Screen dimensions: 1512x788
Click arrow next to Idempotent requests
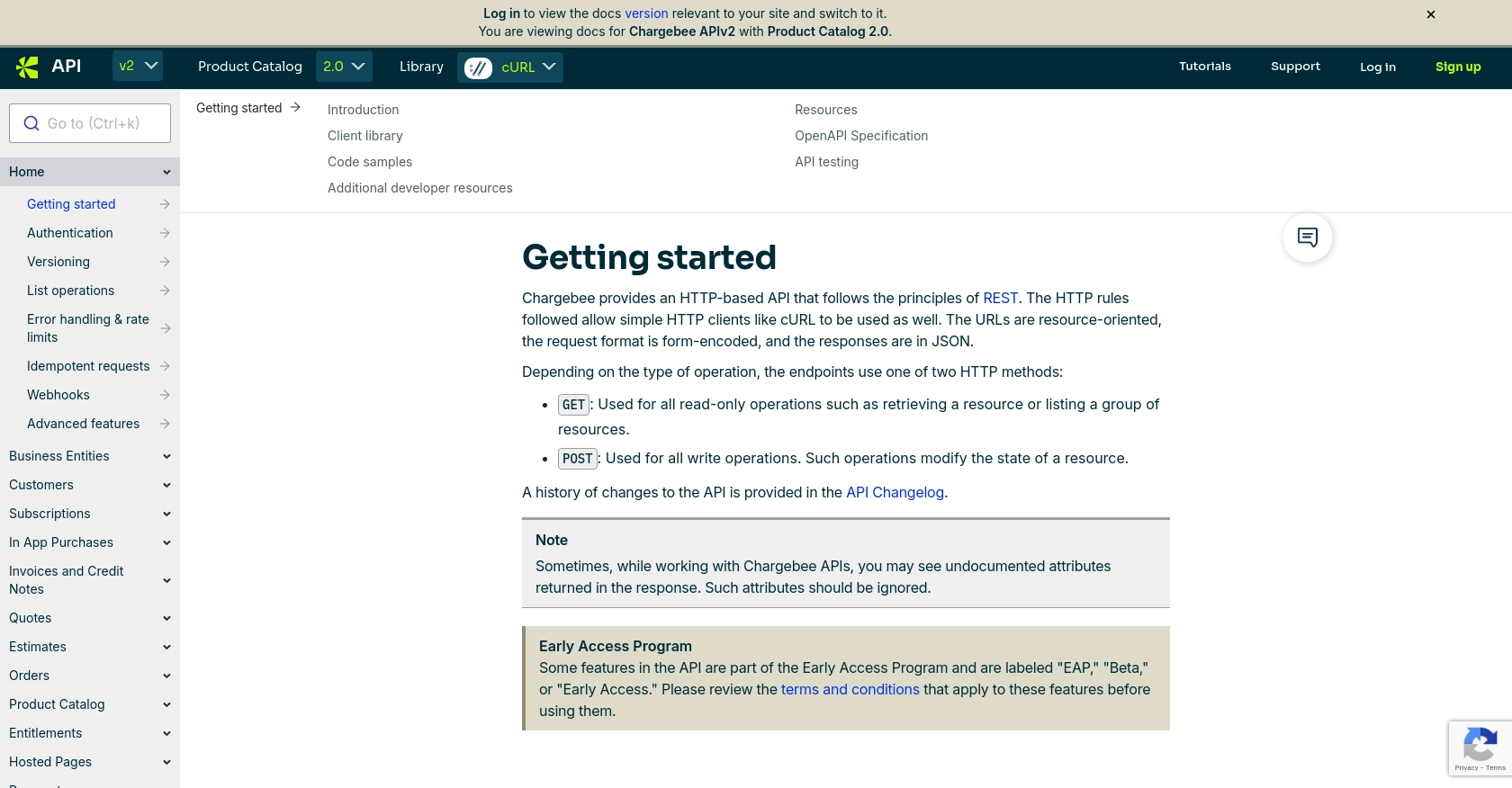pos(165,366)
